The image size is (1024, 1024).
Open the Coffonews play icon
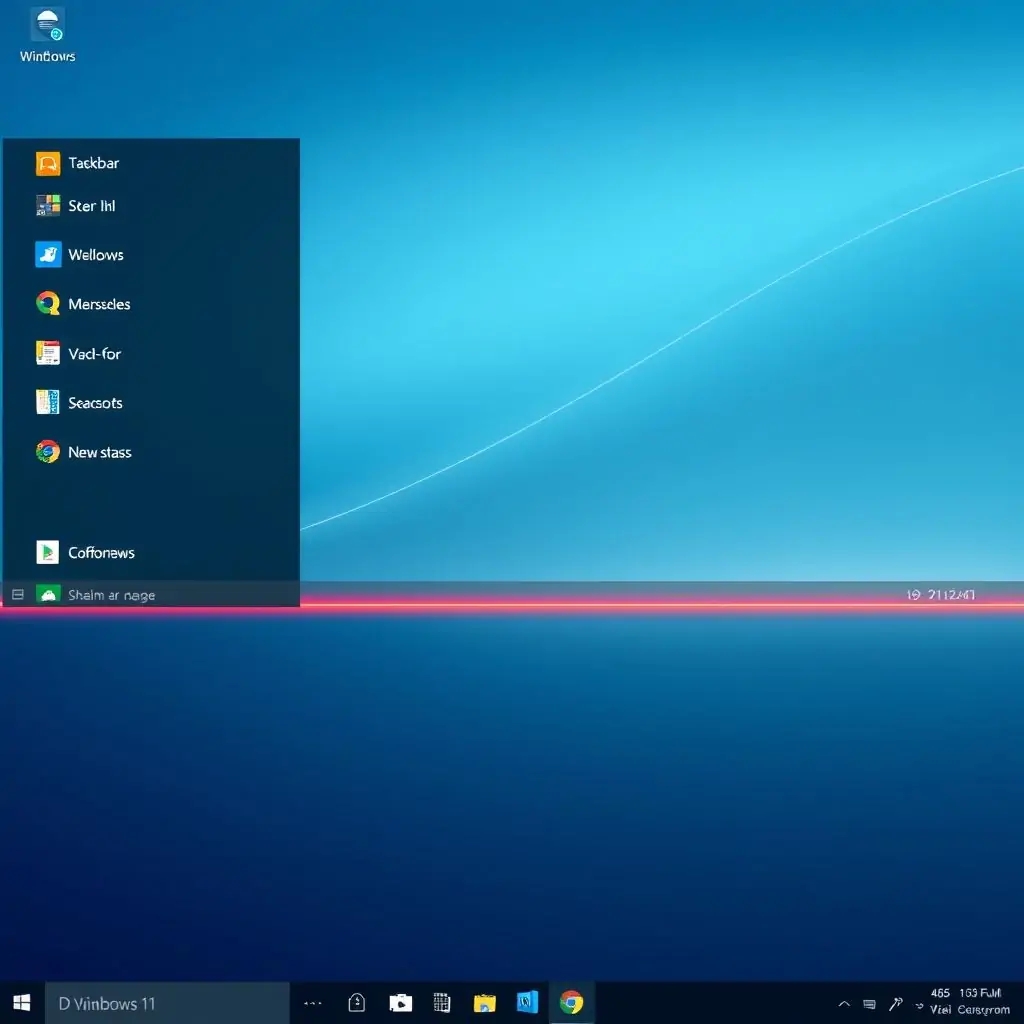47,552
